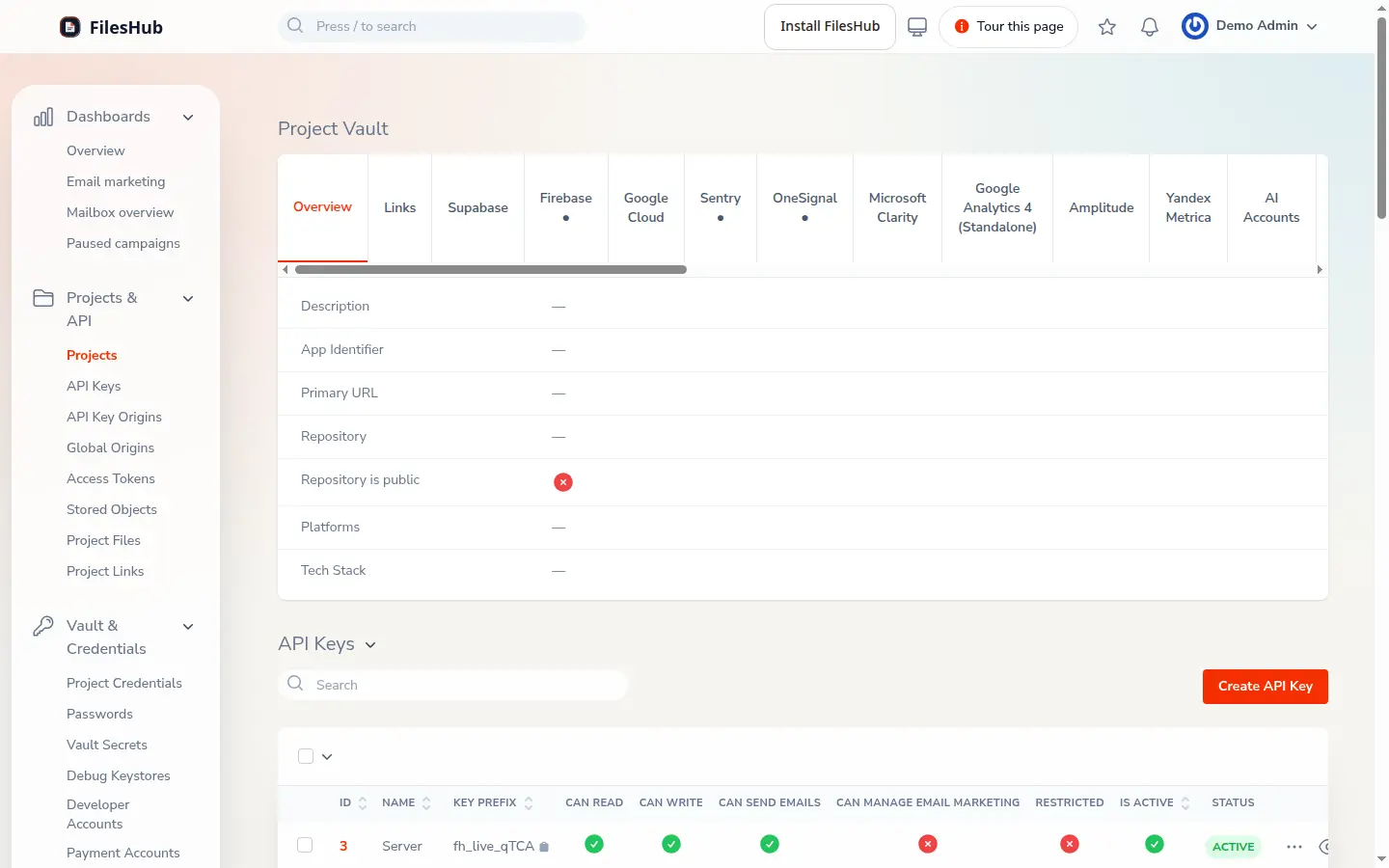Click the star favorites icon
The image size is (1389, 868).
(x=1107, y=27)
